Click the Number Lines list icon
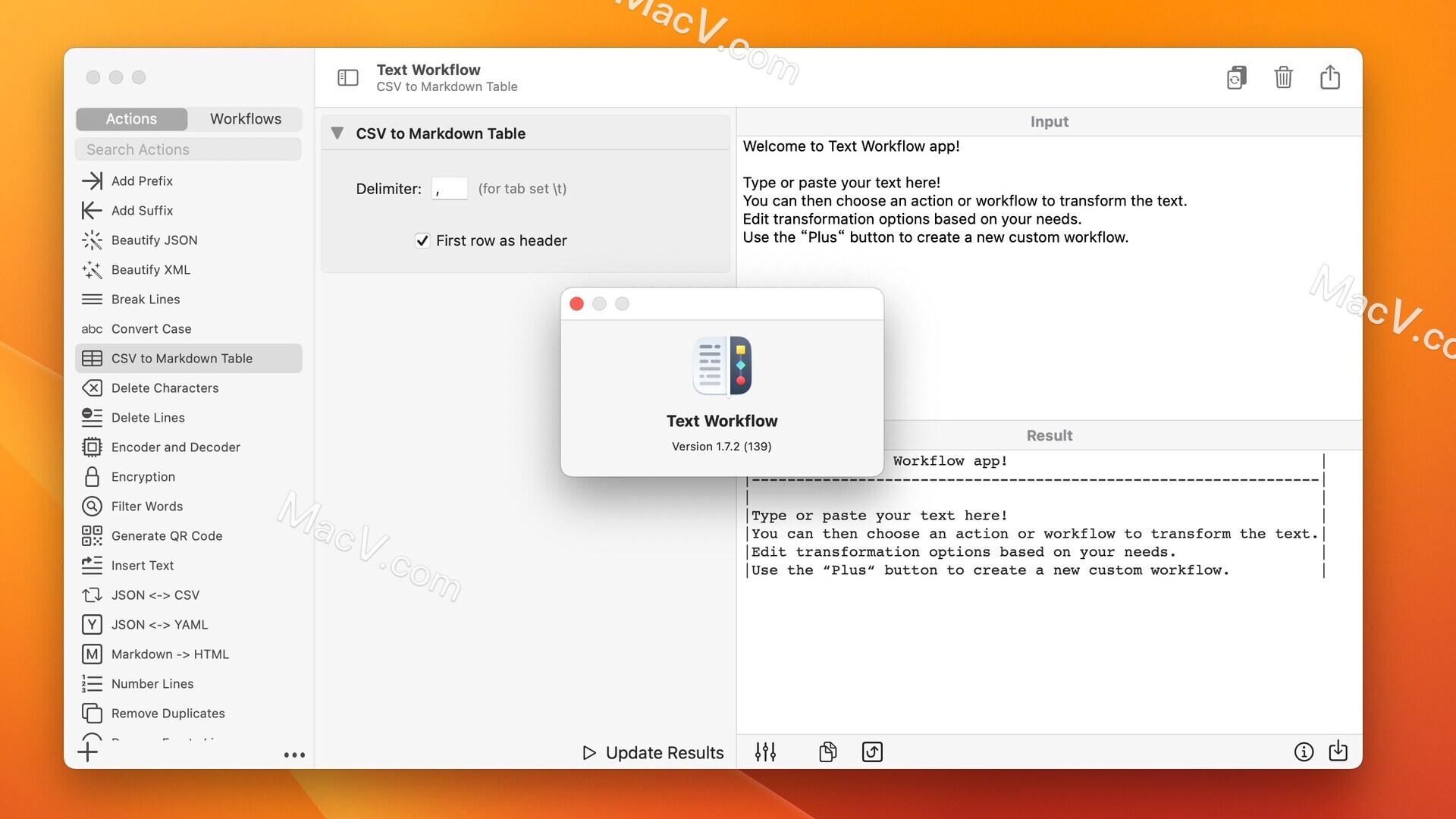 (x=92, y=683)
